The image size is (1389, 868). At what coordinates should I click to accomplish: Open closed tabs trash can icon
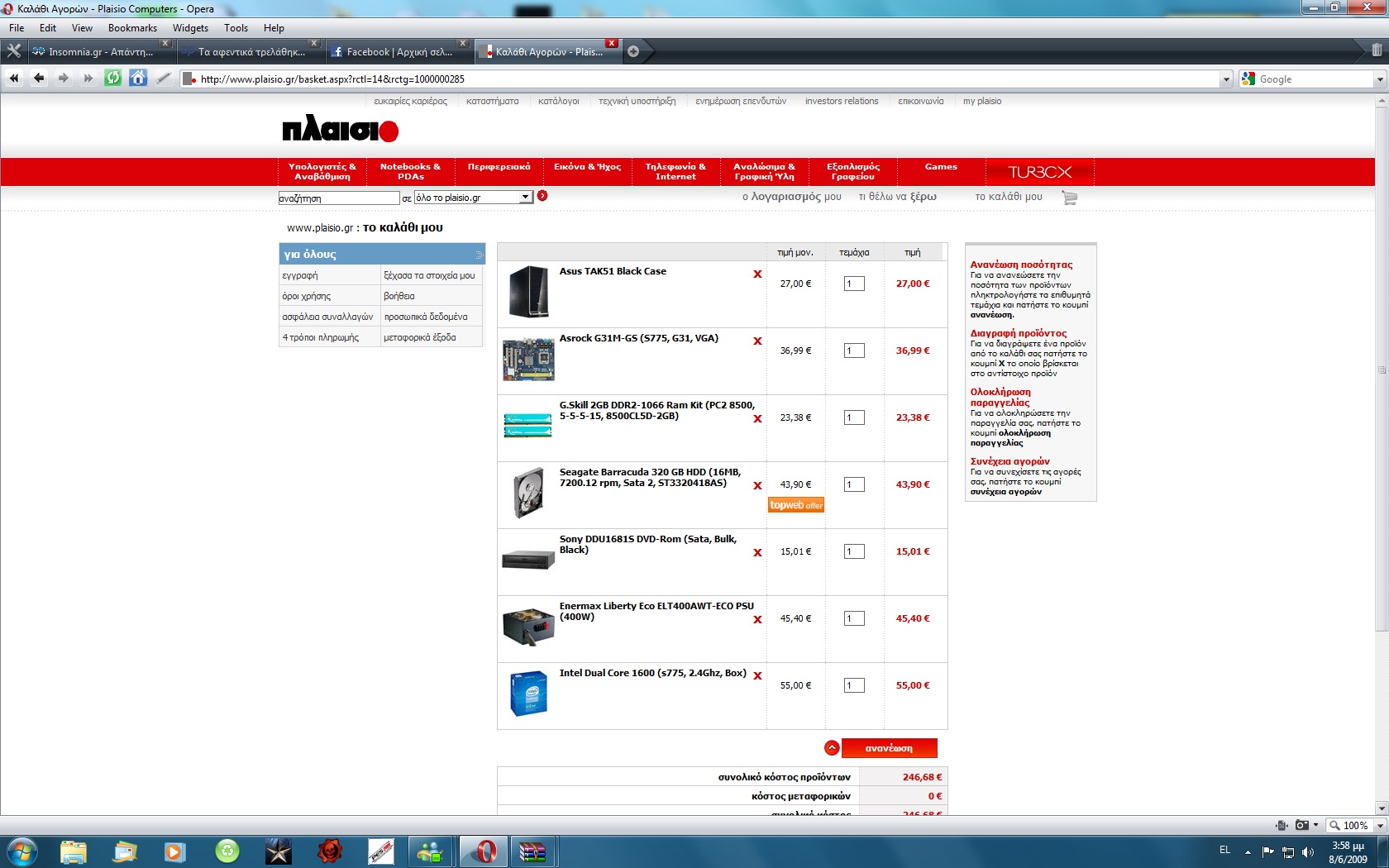click(1377, 50)
